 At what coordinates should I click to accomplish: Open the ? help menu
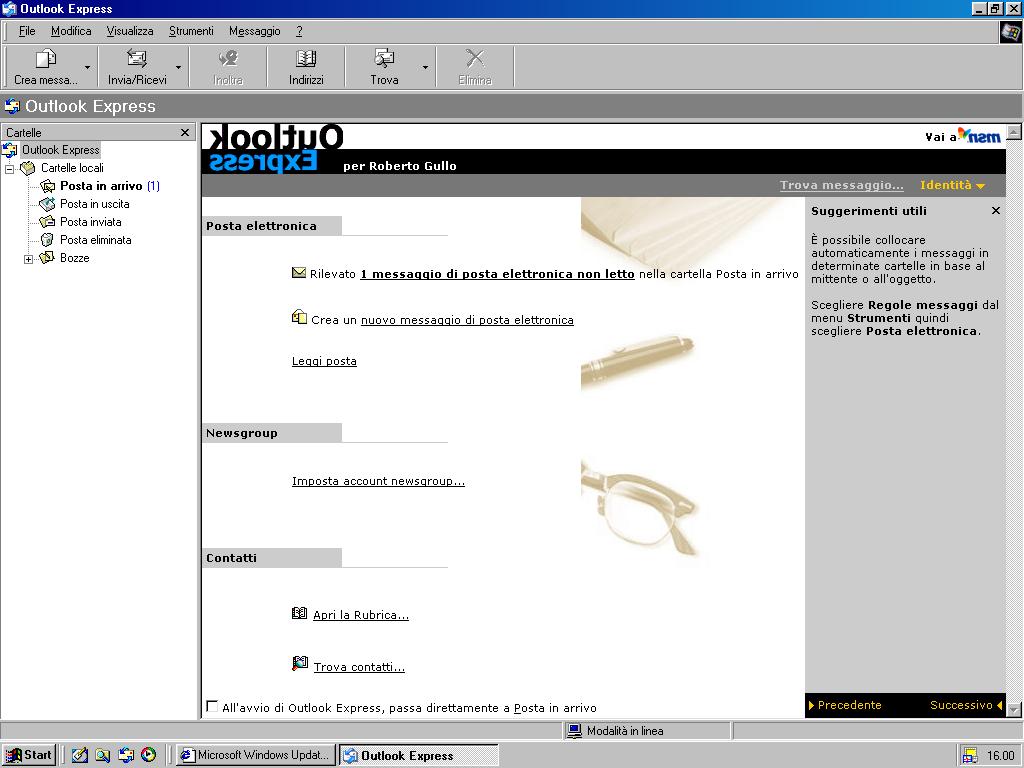(x=299, y=31)
